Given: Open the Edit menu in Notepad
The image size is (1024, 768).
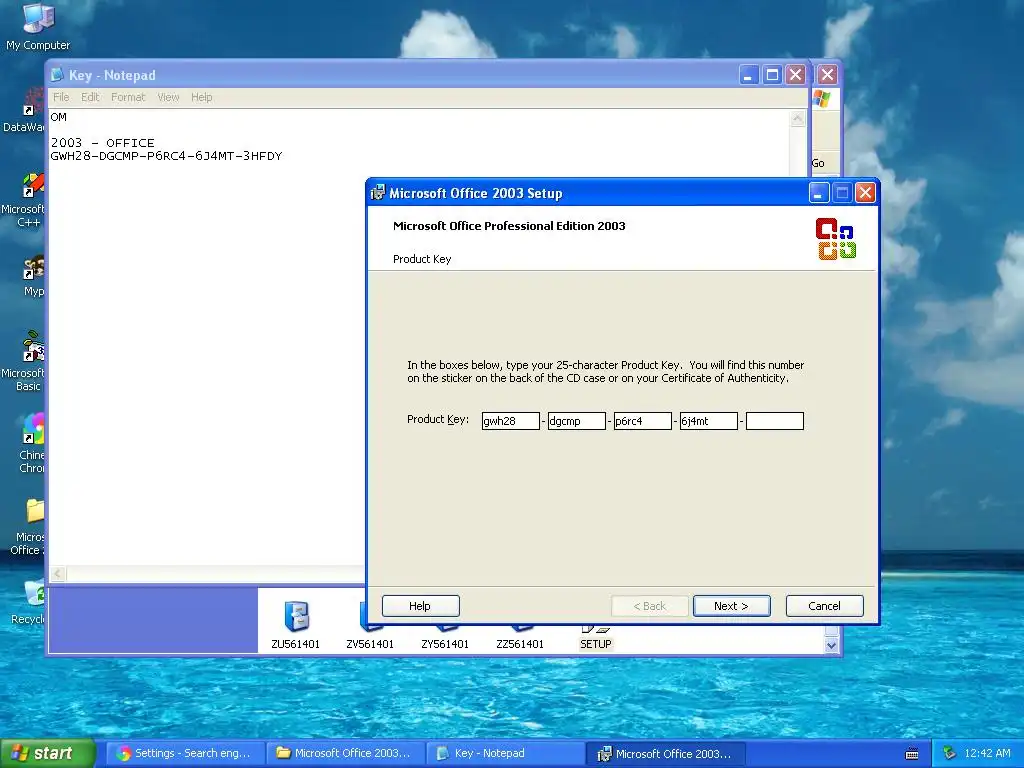Looking at the screenshot, I should click(x=90, y=97).
